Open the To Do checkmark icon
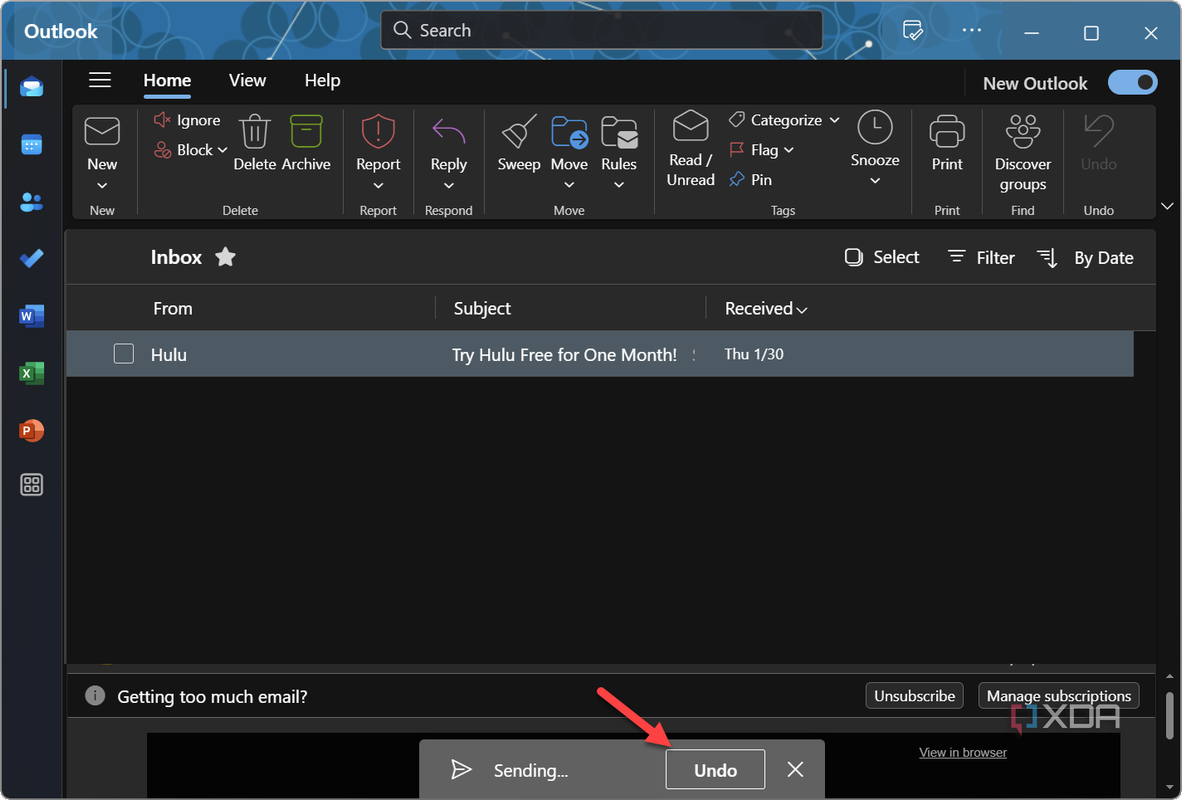The image size is (1182, 800). click(32, 259)
